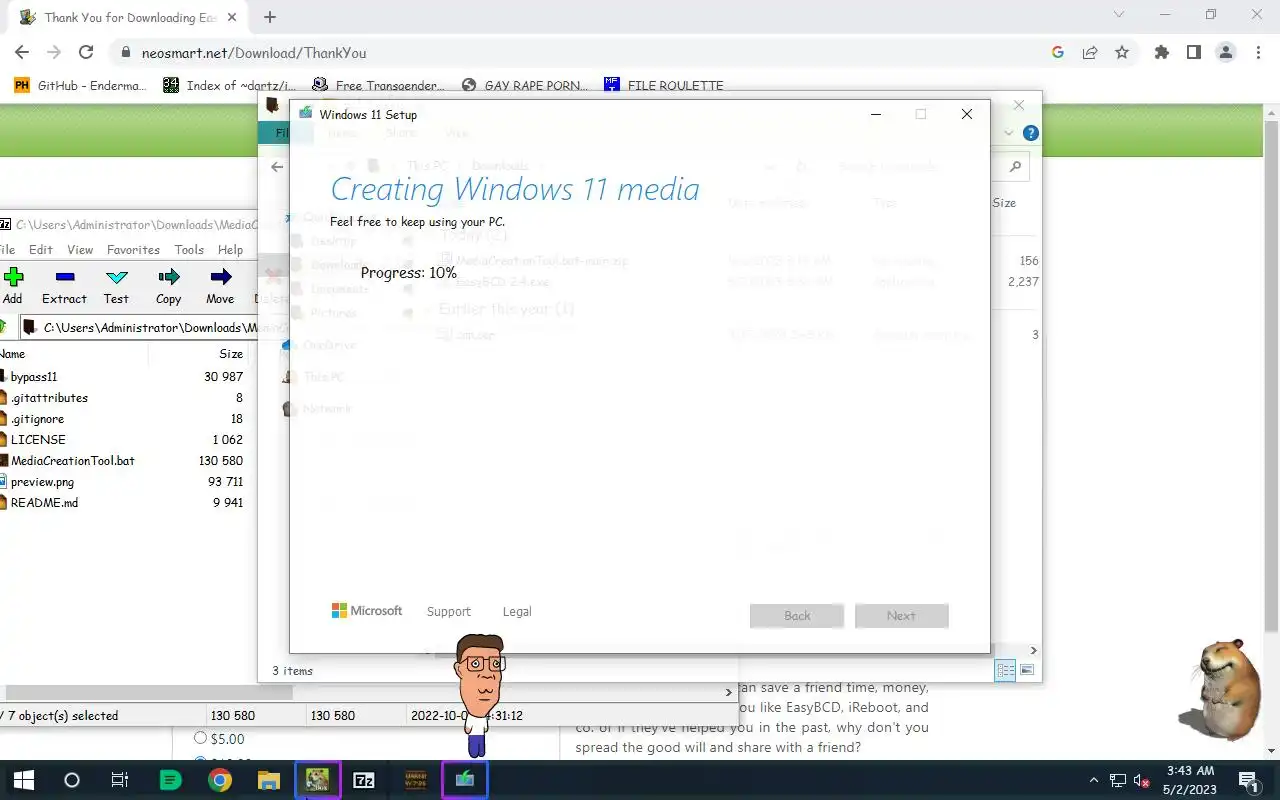
Task: Sort by the 7-Zip Name column header
Action: pos(74,354)
